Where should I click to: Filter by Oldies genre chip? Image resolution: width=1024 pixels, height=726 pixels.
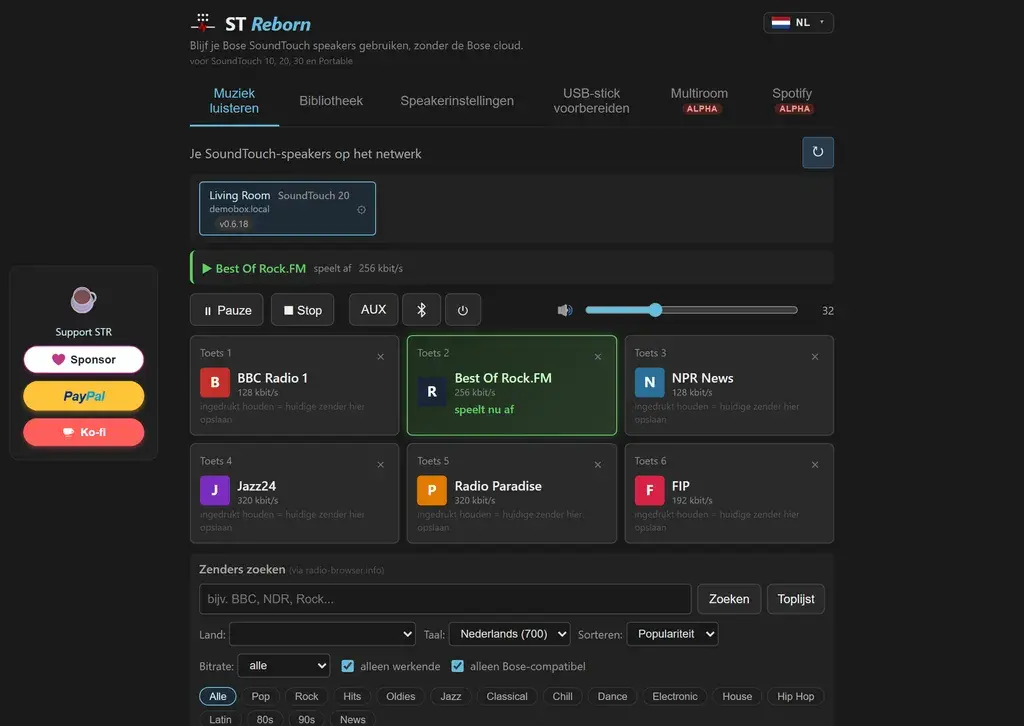click(400, 697)
